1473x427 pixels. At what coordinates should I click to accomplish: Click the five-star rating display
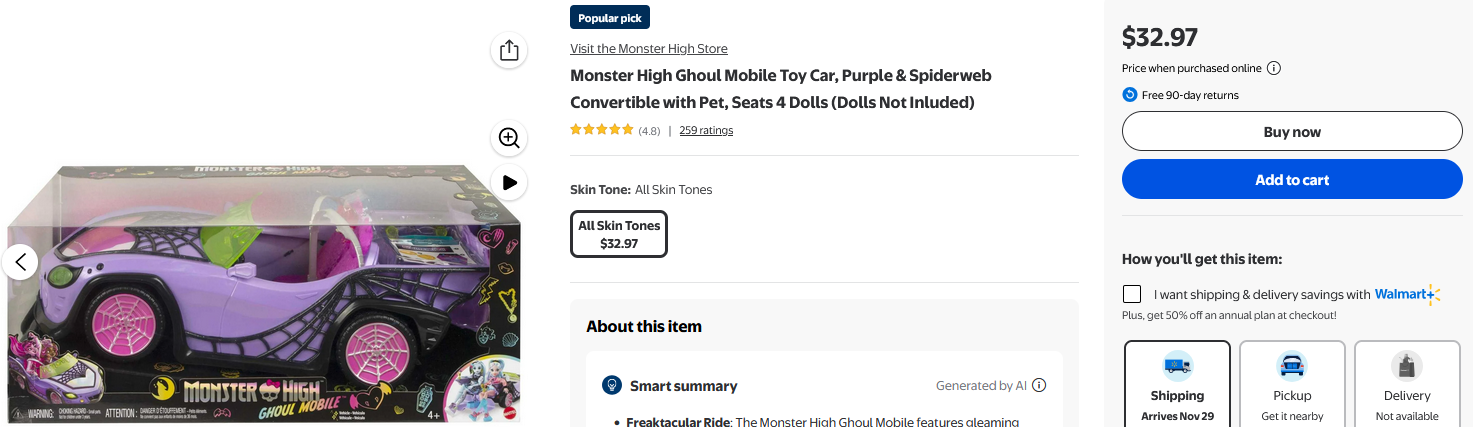602,130
